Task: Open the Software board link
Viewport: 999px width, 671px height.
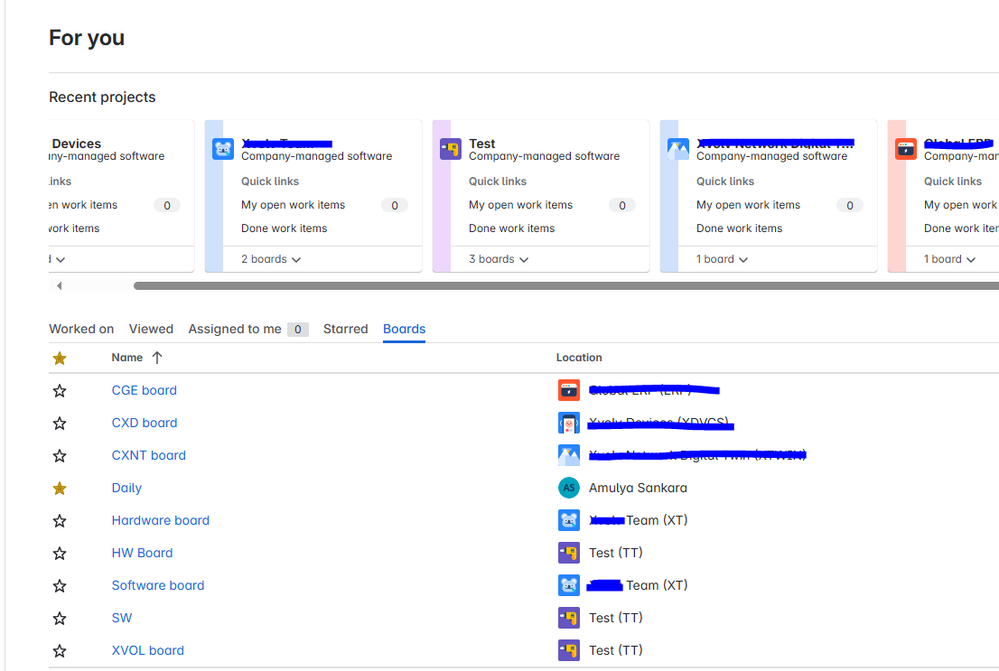Action: pos(158,585)
